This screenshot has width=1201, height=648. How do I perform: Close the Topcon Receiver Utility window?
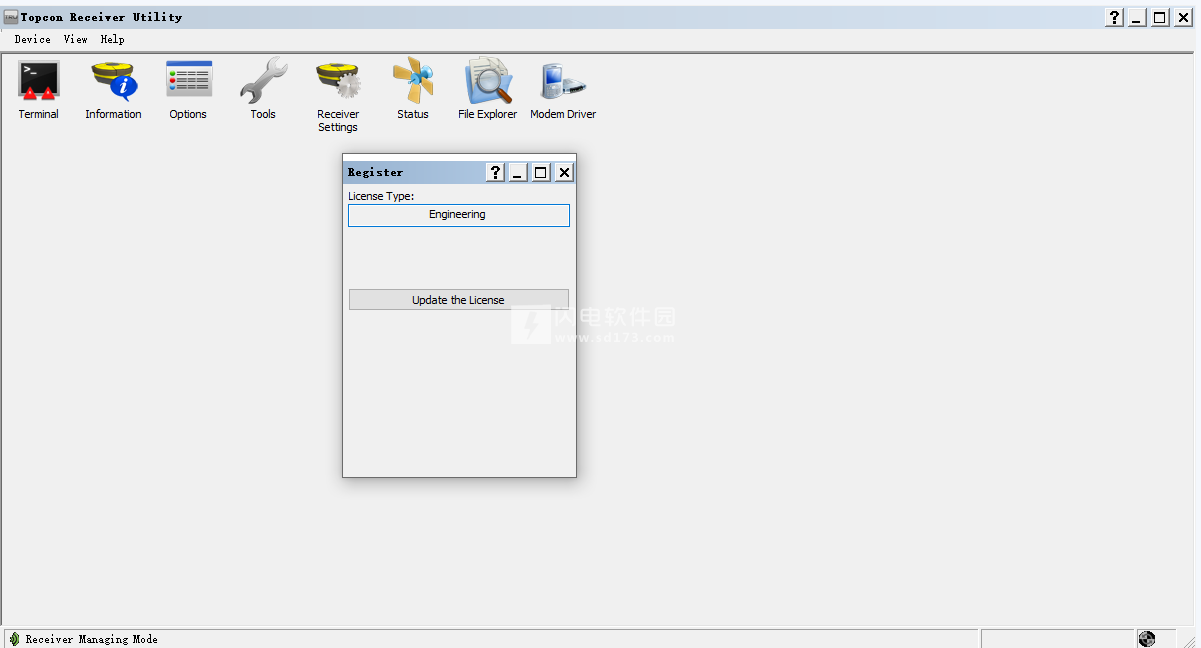(x=1184, y=17)
